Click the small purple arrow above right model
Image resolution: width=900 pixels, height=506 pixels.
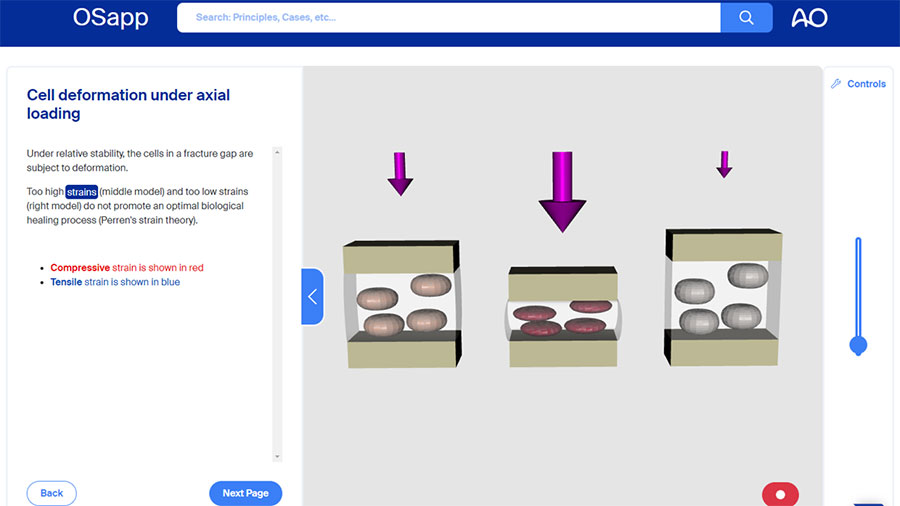pos(724,165)
